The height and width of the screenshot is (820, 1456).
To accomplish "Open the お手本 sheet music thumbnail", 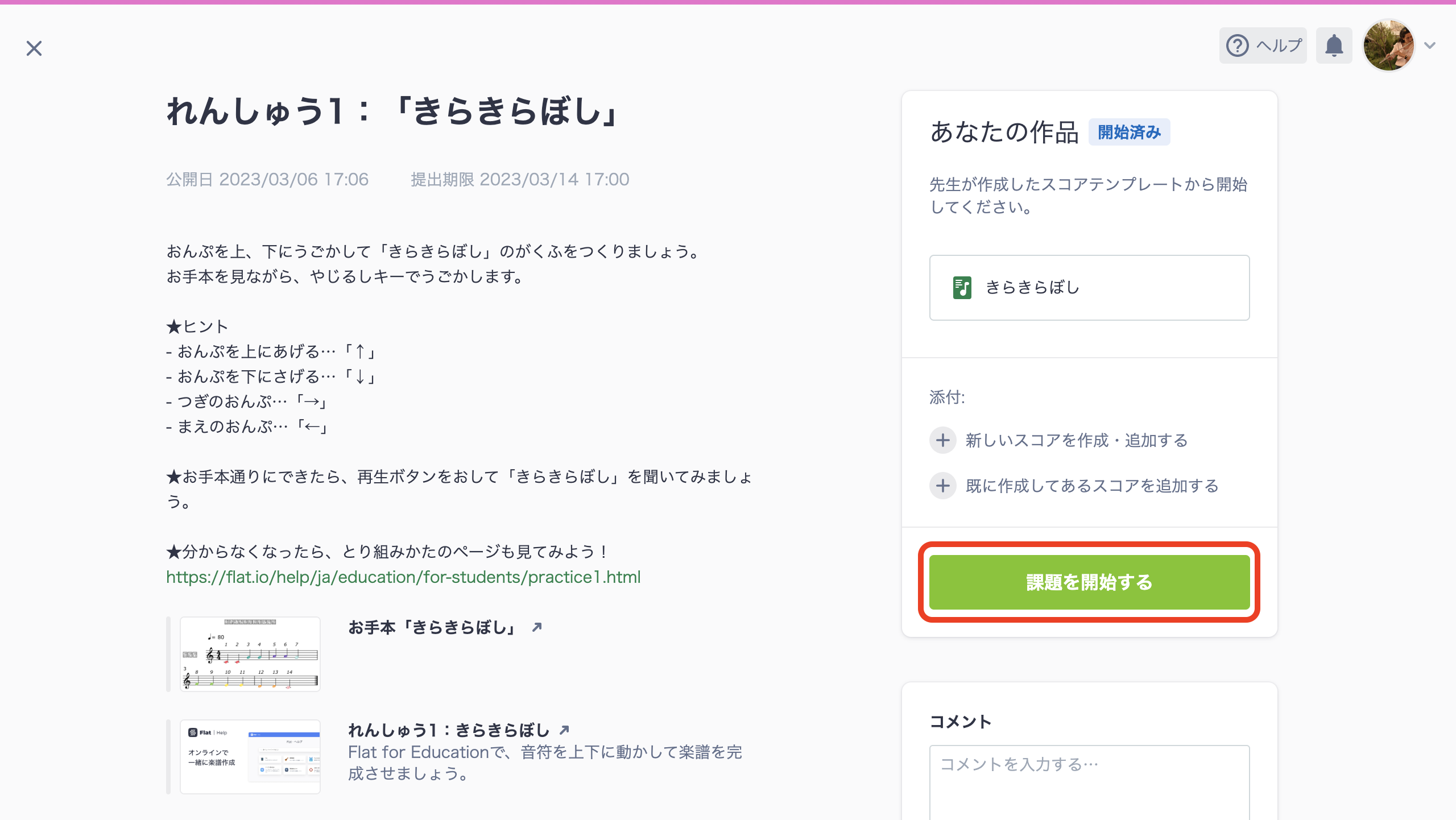I will [x=250, y=654].
